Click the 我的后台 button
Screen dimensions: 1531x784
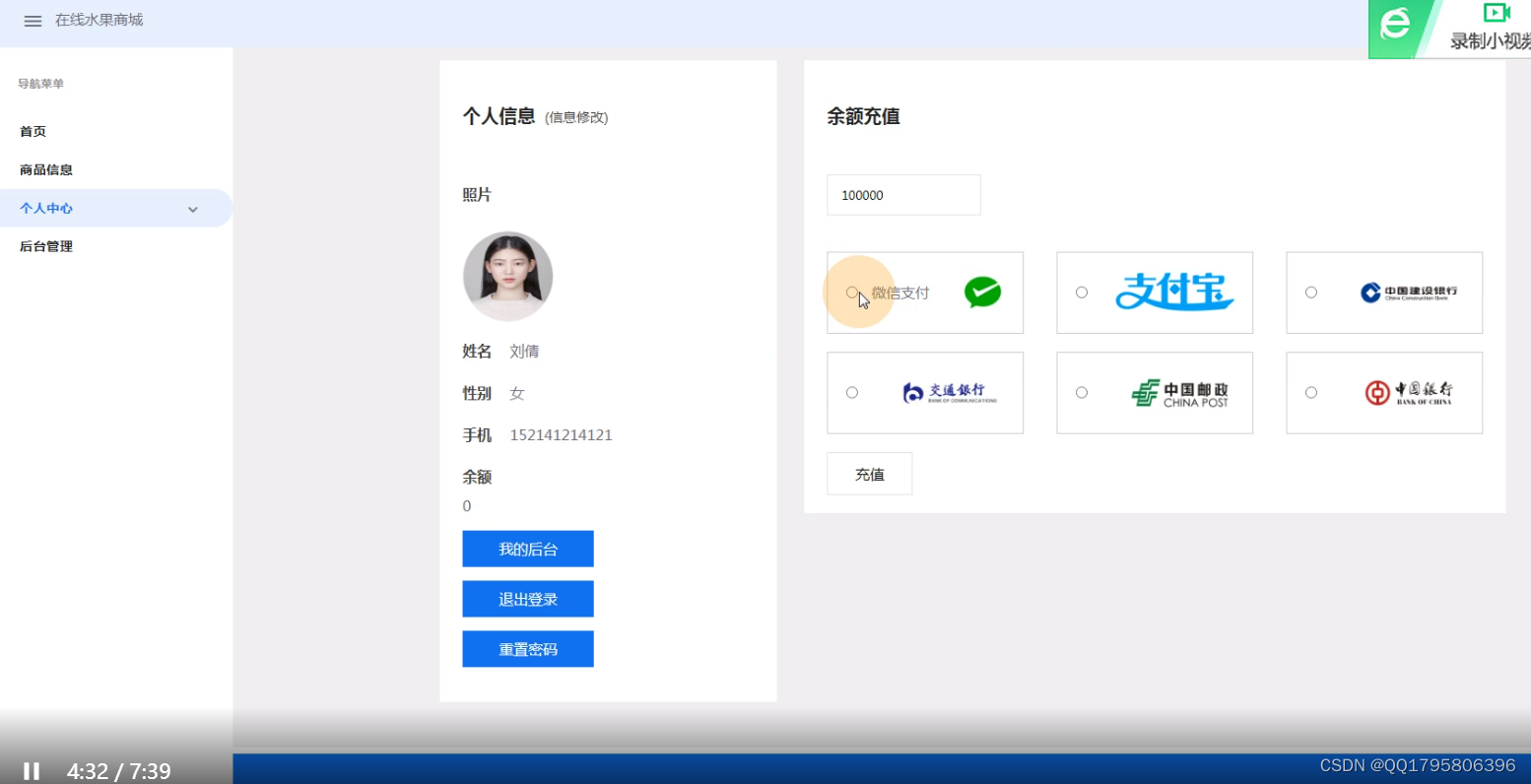click(528, 549)
